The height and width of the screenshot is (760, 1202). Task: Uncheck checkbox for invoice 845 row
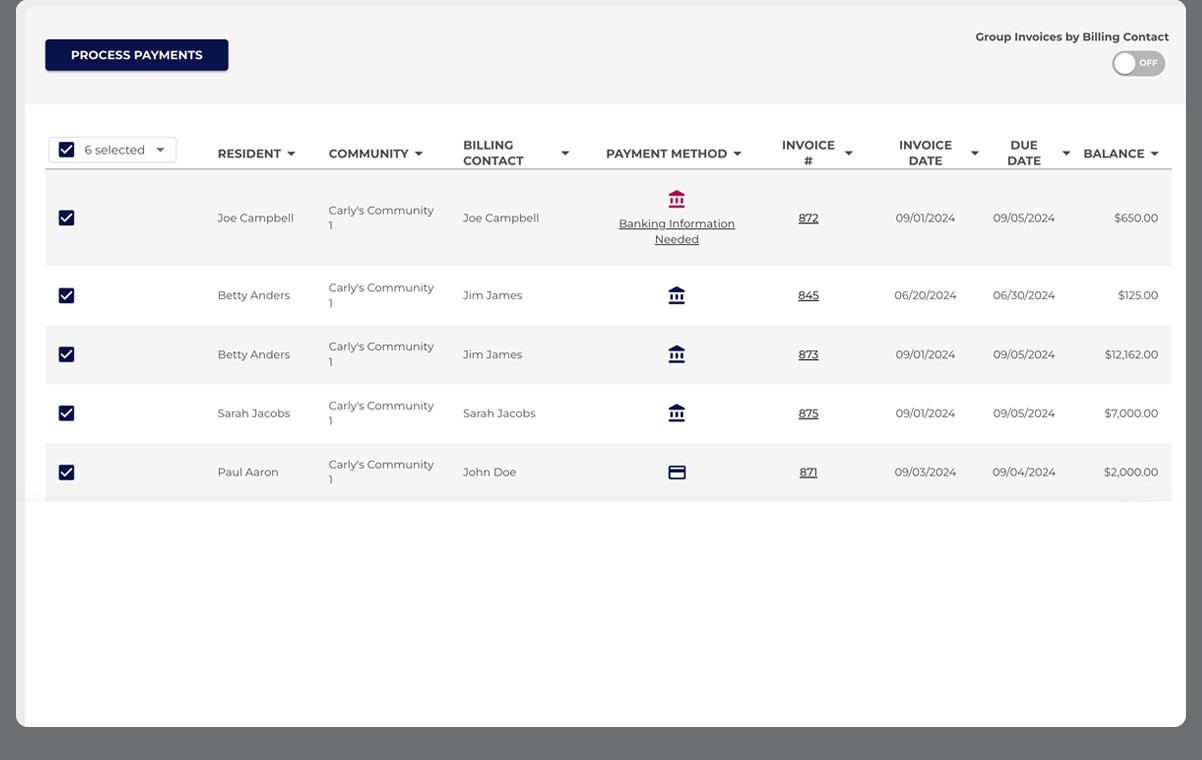[67, 295]
